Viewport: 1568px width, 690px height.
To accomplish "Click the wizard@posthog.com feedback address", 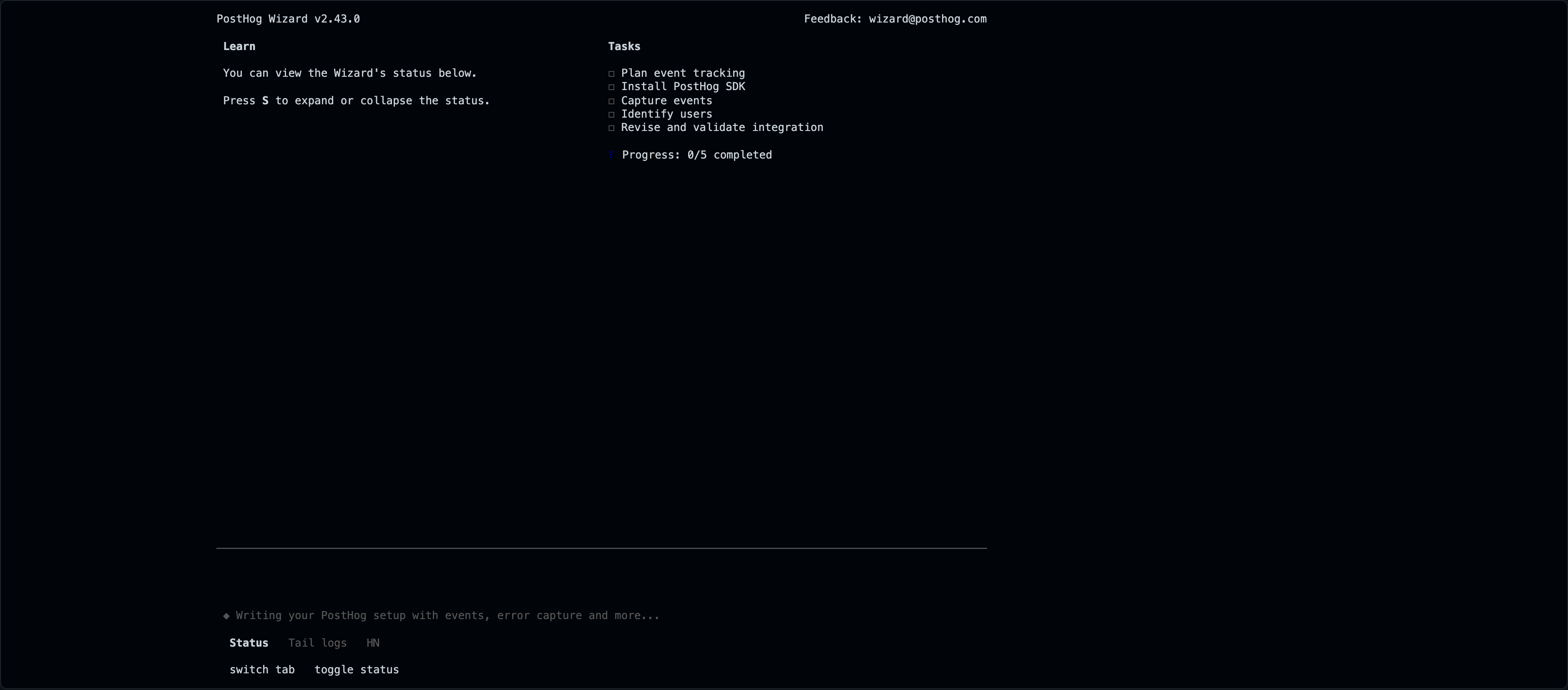I will coord(927,19).
